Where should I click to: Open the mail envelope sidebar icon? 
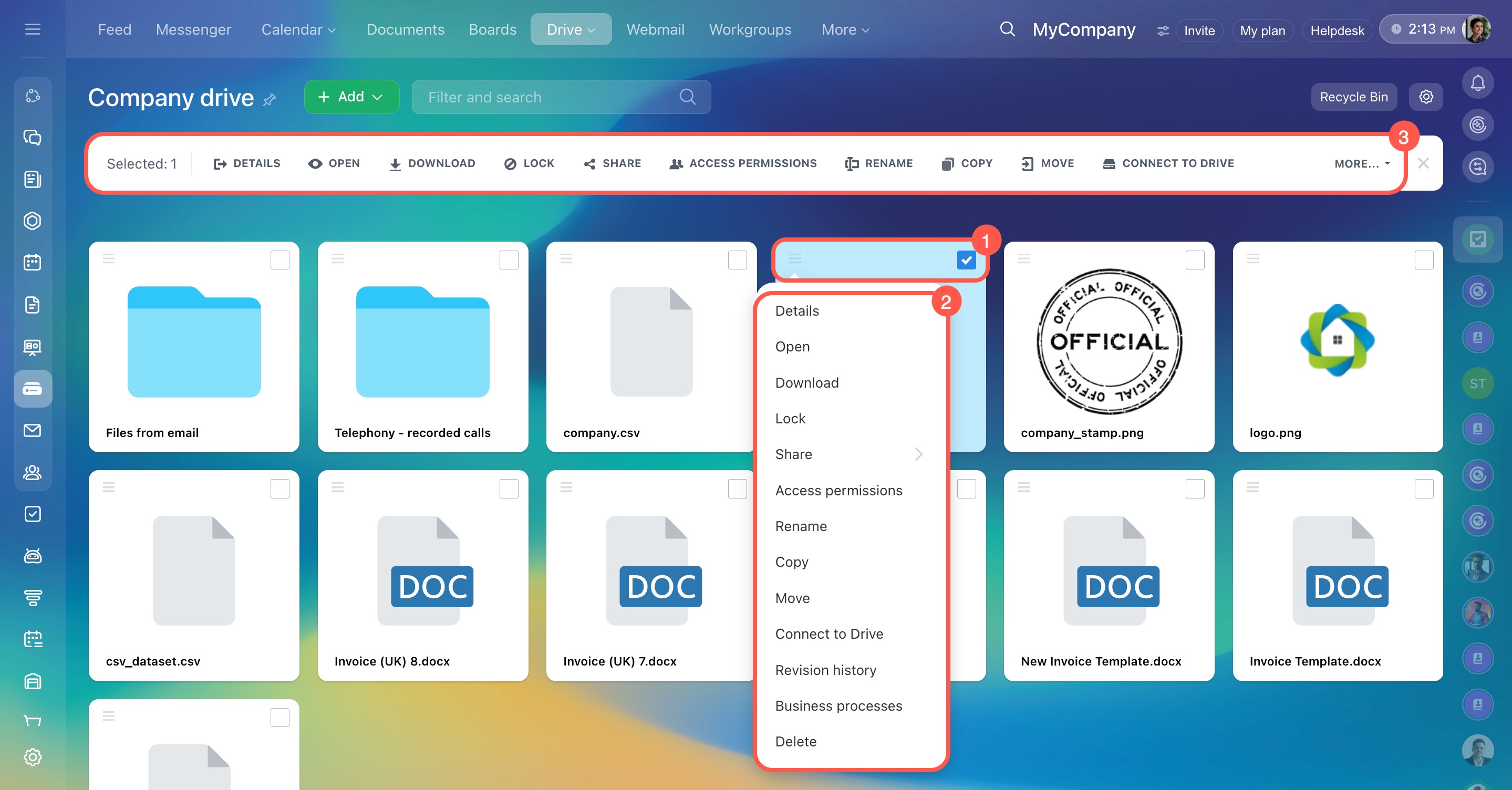(x=33, y=430)
